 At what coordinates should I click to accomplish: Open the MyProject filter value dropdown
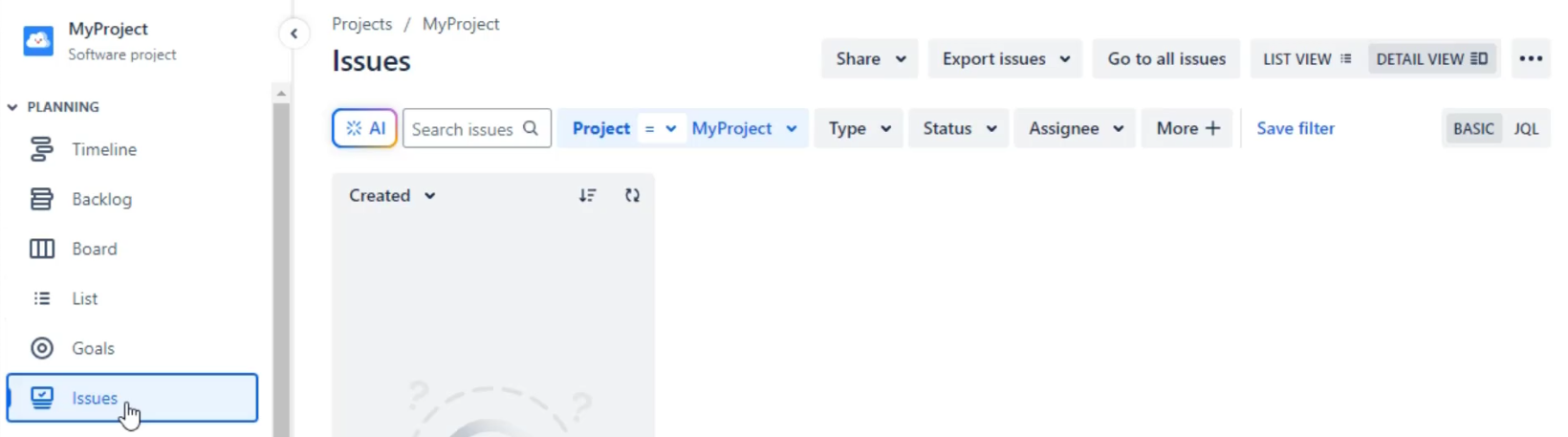(x=744, y=128)
